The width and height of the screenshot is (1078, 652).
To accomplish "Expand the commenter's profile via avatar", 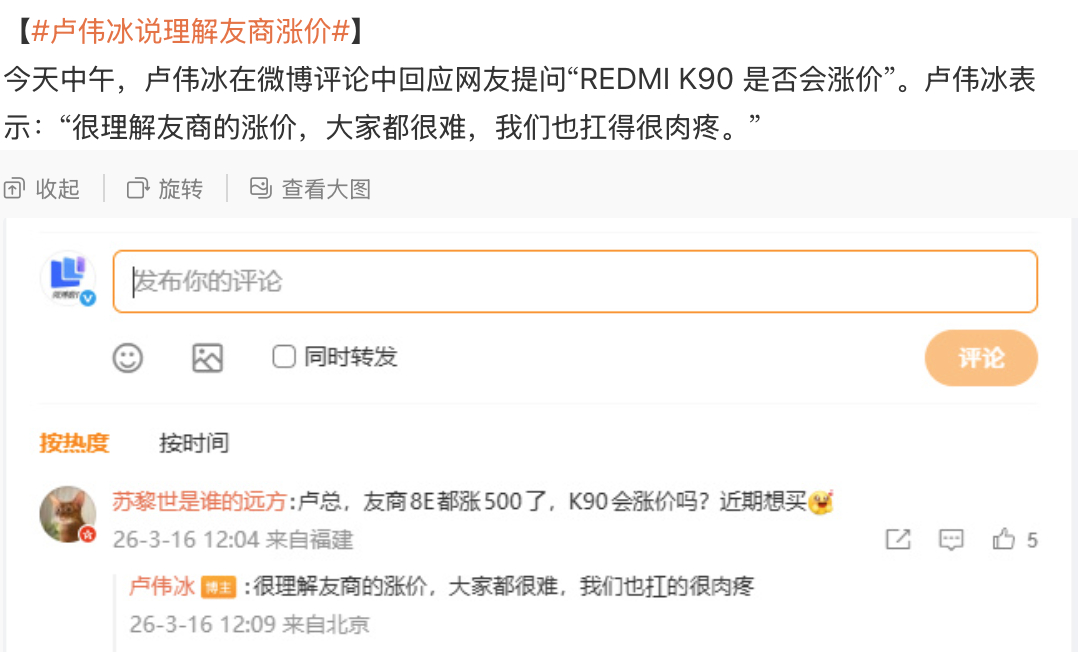I will click(x=67, y=513).
